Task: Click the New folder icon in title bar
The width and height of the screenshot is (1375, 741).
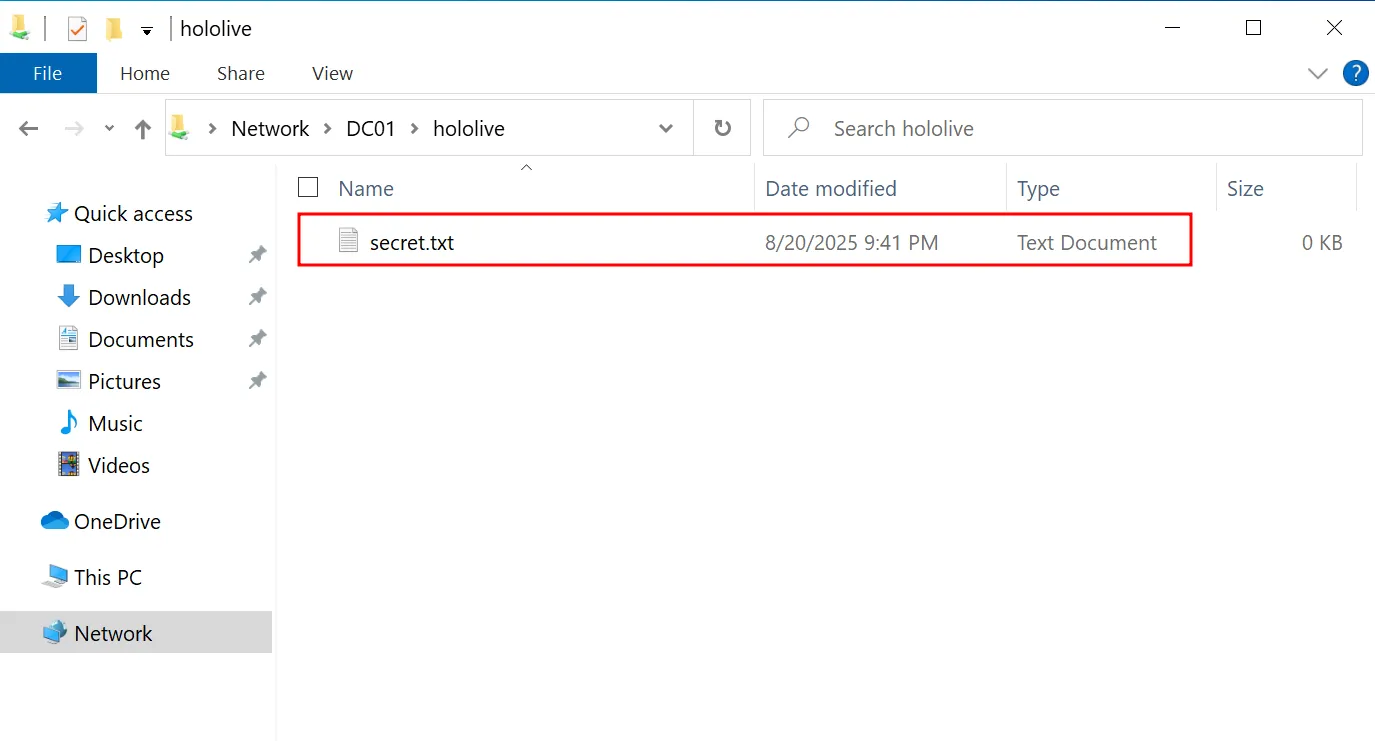Action: (x=114, y=29)
